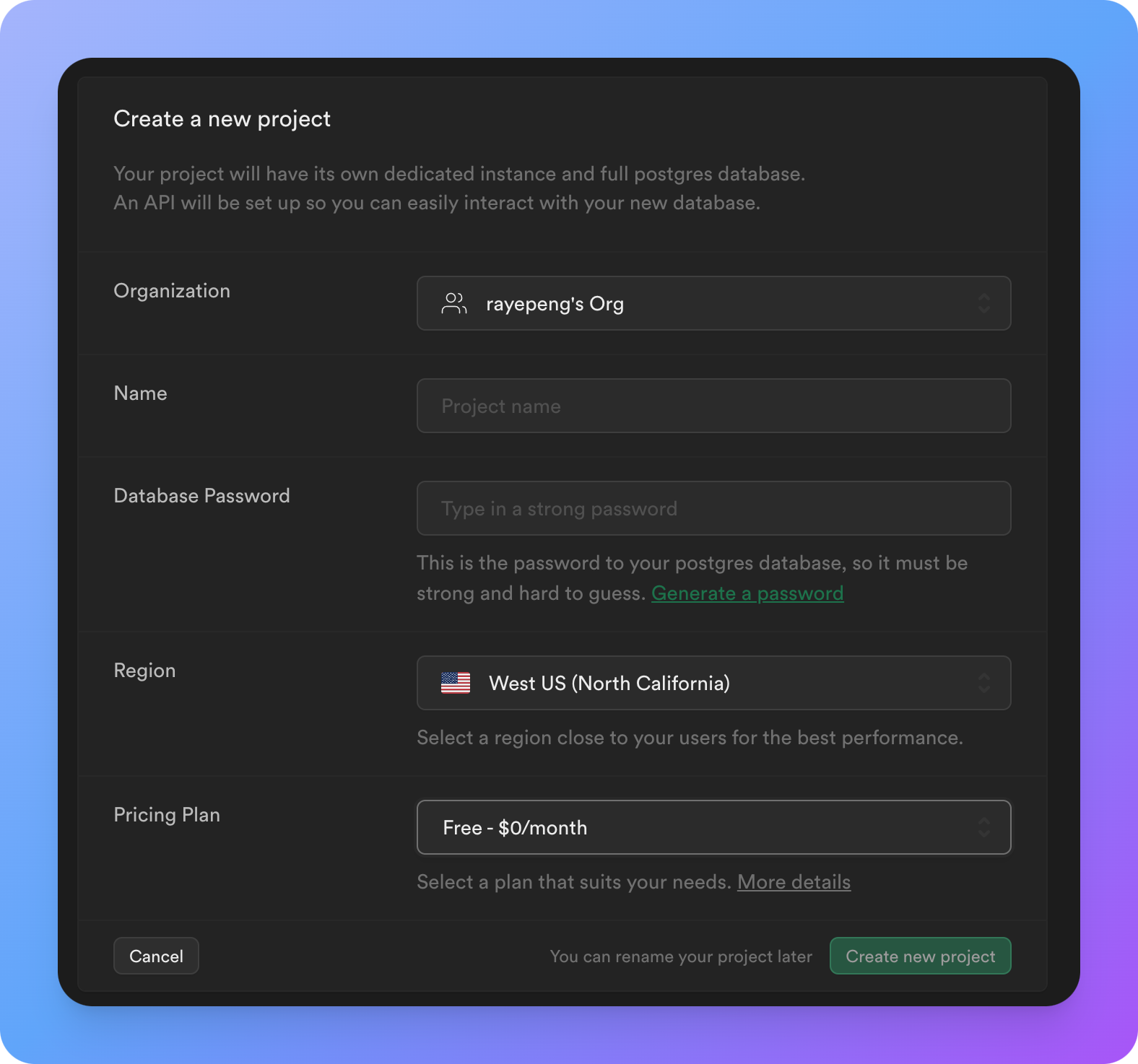Image resolution: width=1138 pixels, height=1064 pixels.
Task: Click the organization people icon
Action: (x=454, y=304)
